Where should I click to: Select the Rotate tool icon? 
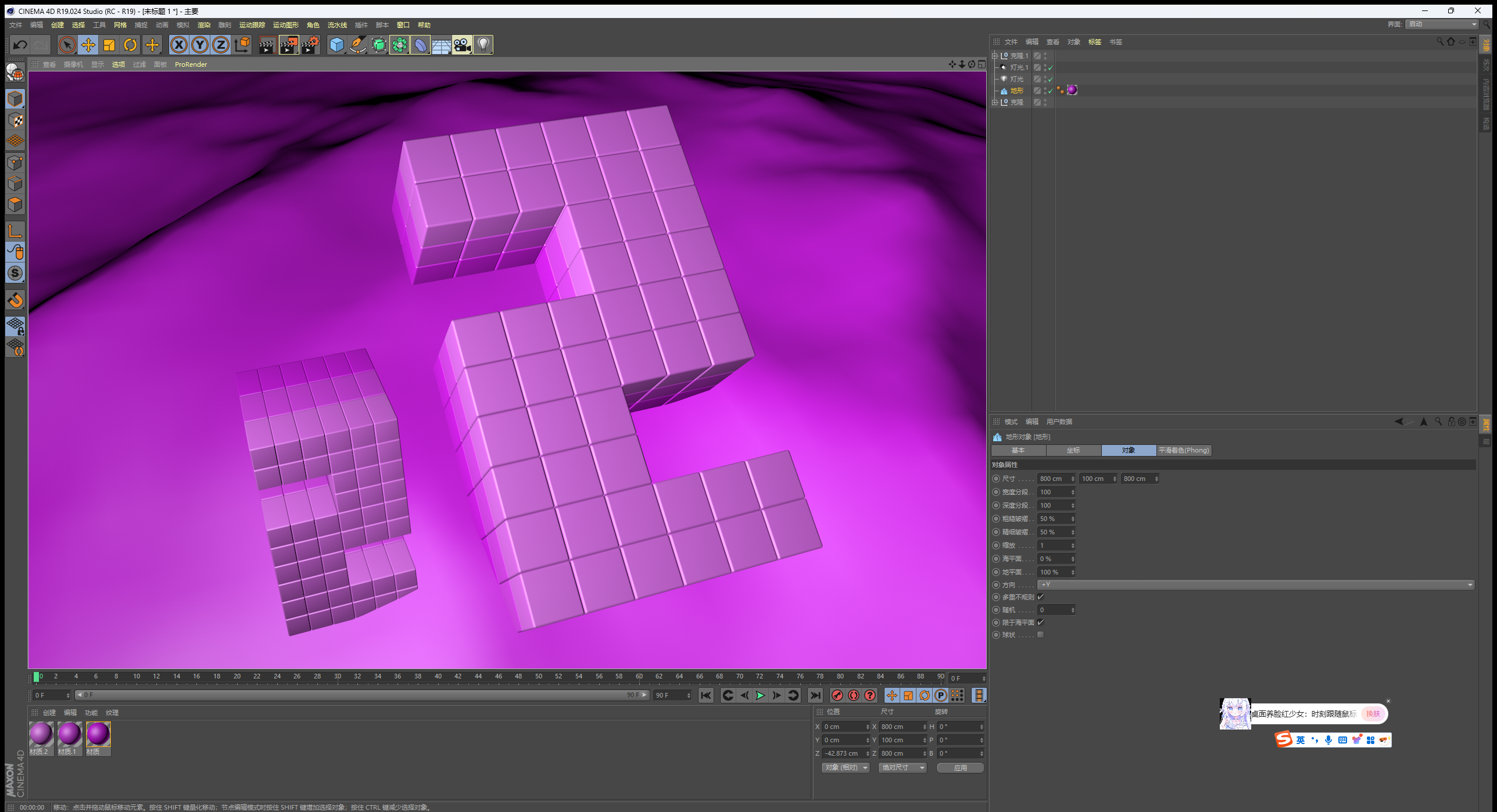[x=130, y=45]
